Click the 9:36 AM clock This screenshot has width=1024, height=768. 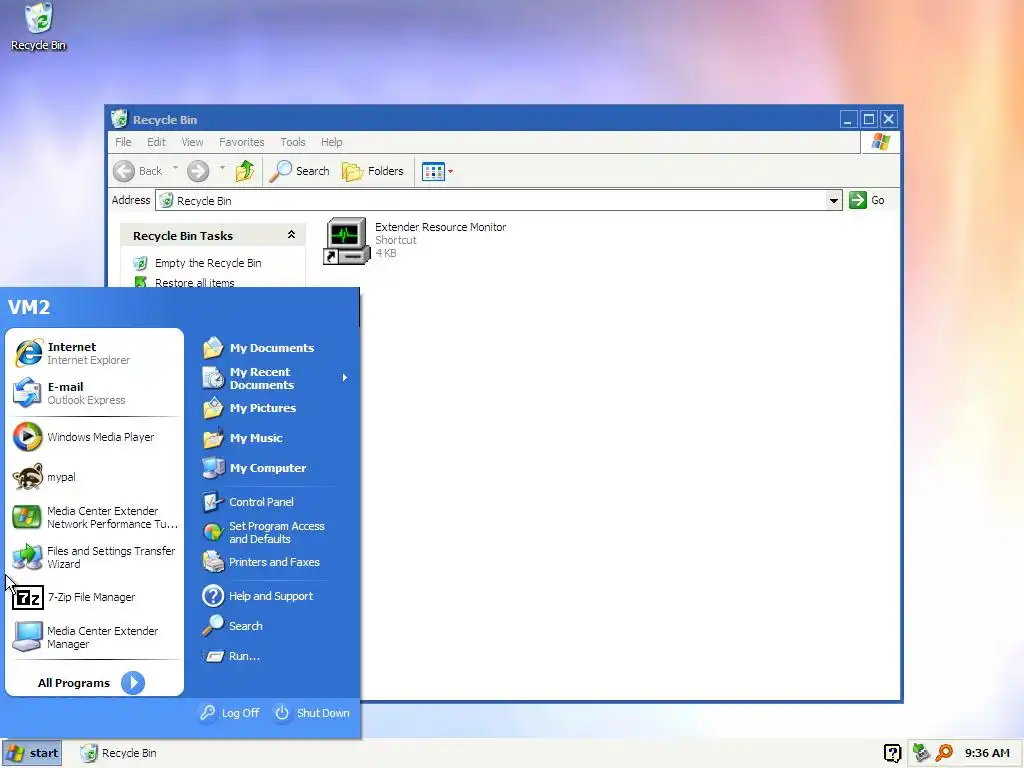pos(987,753)
